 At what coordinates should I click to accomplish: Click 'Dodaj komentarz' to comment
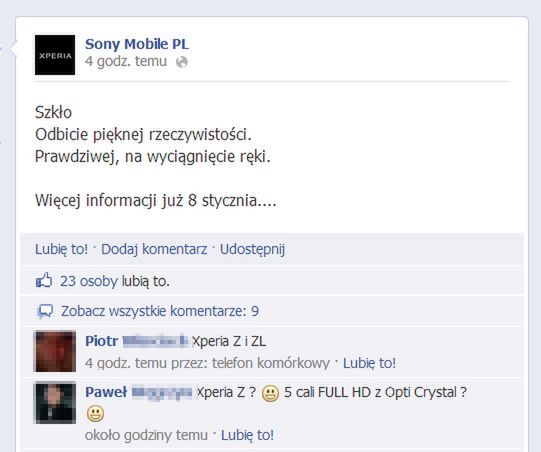[154, 249]
